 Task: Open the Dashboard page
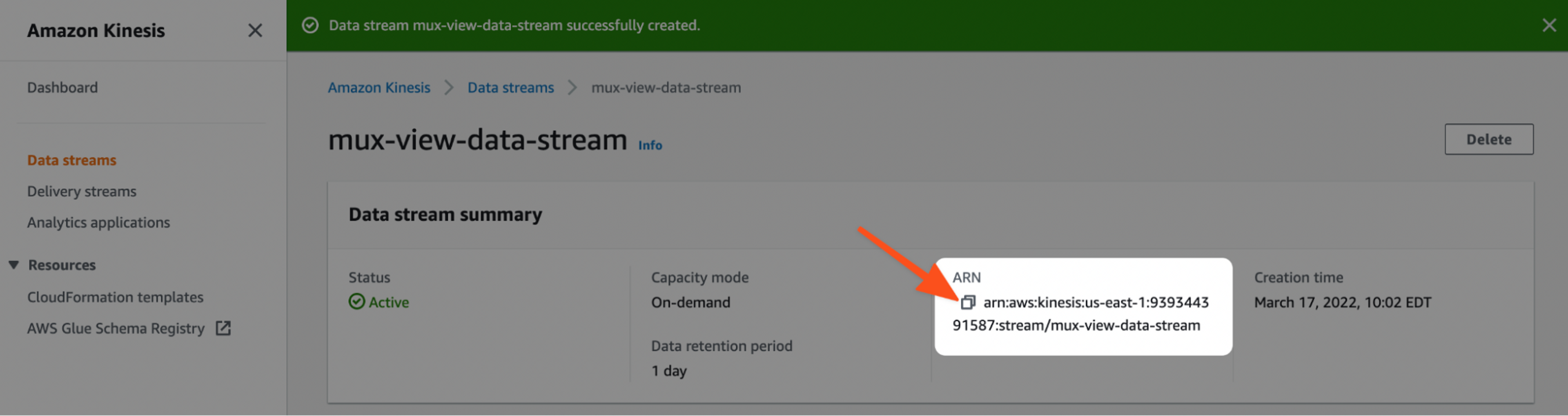pyautogui.click(x=62, y=88)
